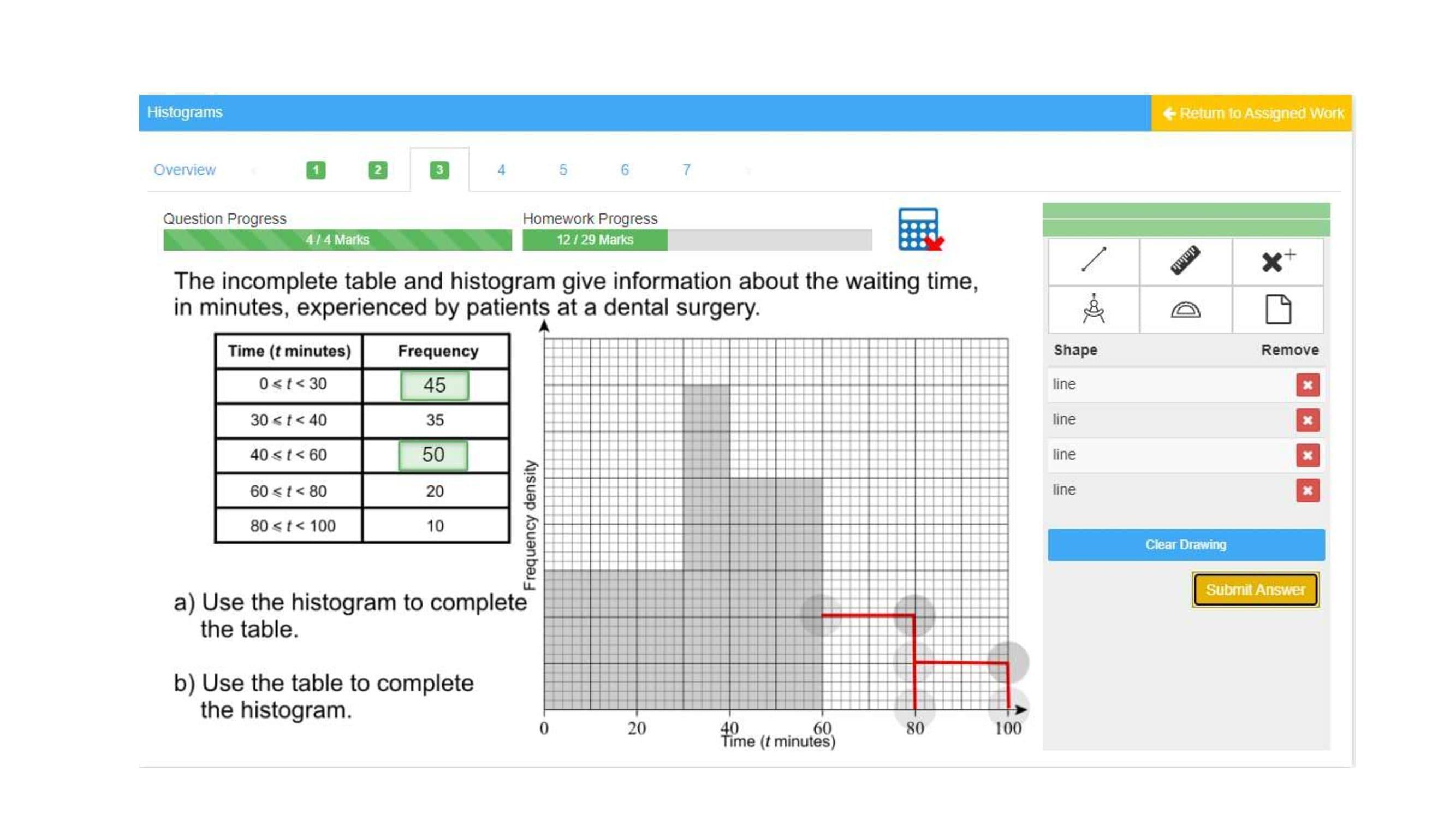Screen dimensions: 1456x819
Task: Click the Homework Progress bar
Action: point(697,240)
